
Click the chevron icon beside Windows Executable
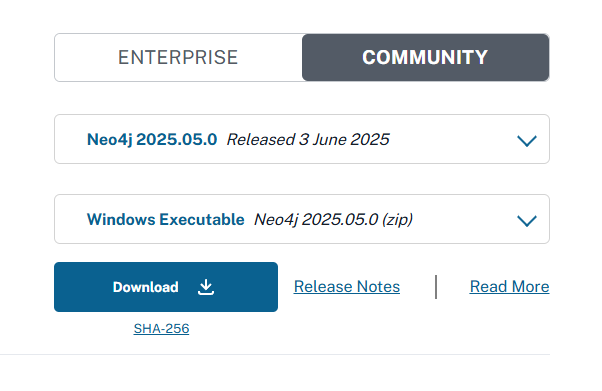pos(527,220)
